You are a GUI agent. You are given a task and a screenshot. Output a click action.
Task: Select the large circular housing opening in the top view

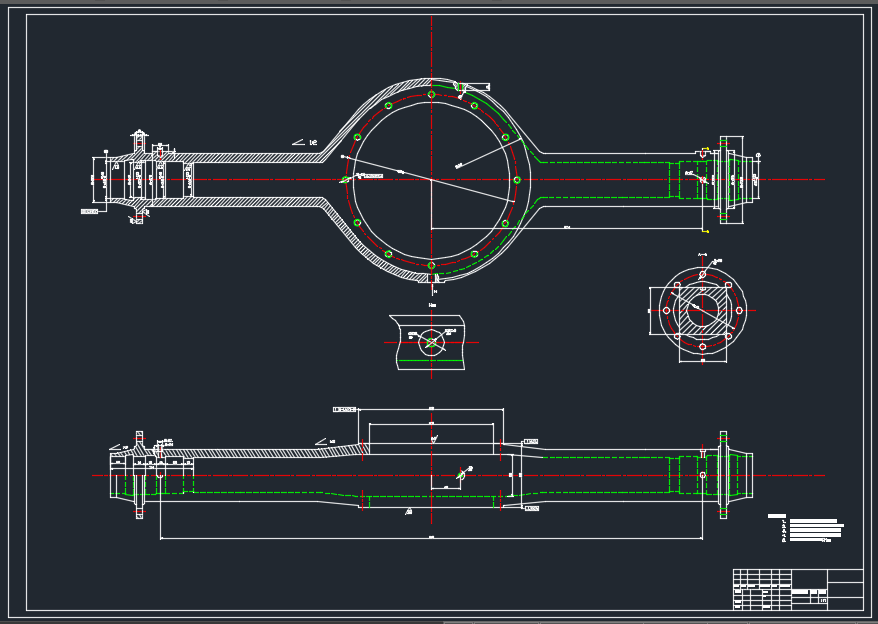point(431,180)
